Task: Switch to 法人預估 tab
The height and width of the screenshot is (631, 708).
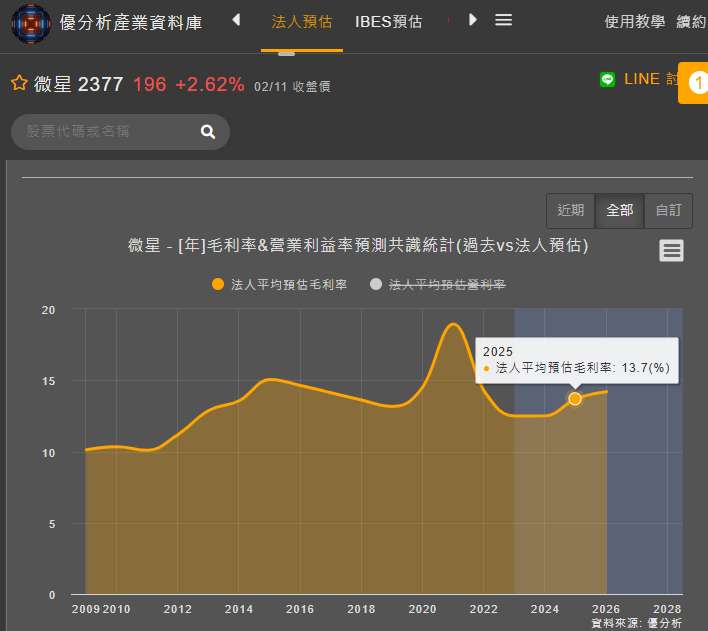Action: (x=302, y=22)
